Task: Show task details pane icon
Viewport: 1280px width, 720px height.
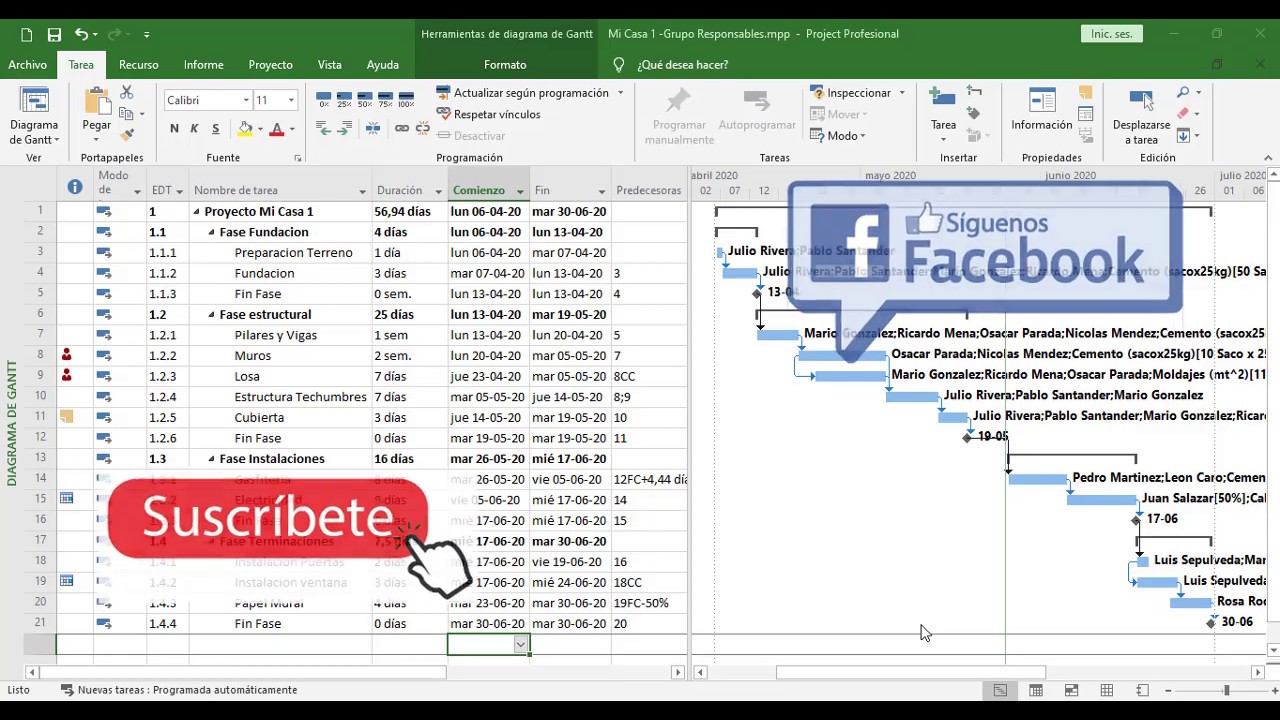Action: click(x=1085, y=114)
